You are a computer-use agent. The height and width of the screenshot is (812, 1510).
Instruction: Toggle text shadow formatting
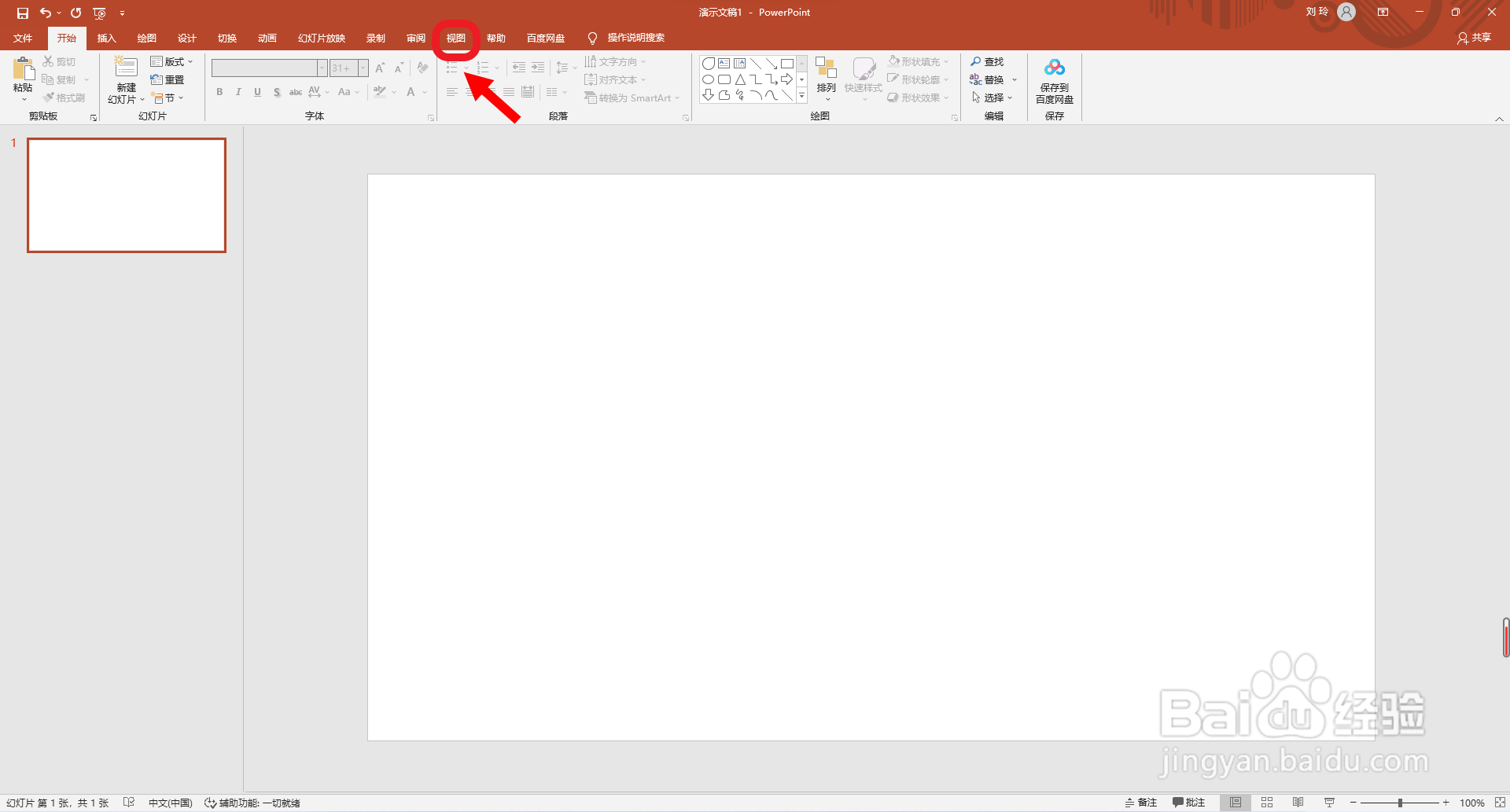click(277, 92)
